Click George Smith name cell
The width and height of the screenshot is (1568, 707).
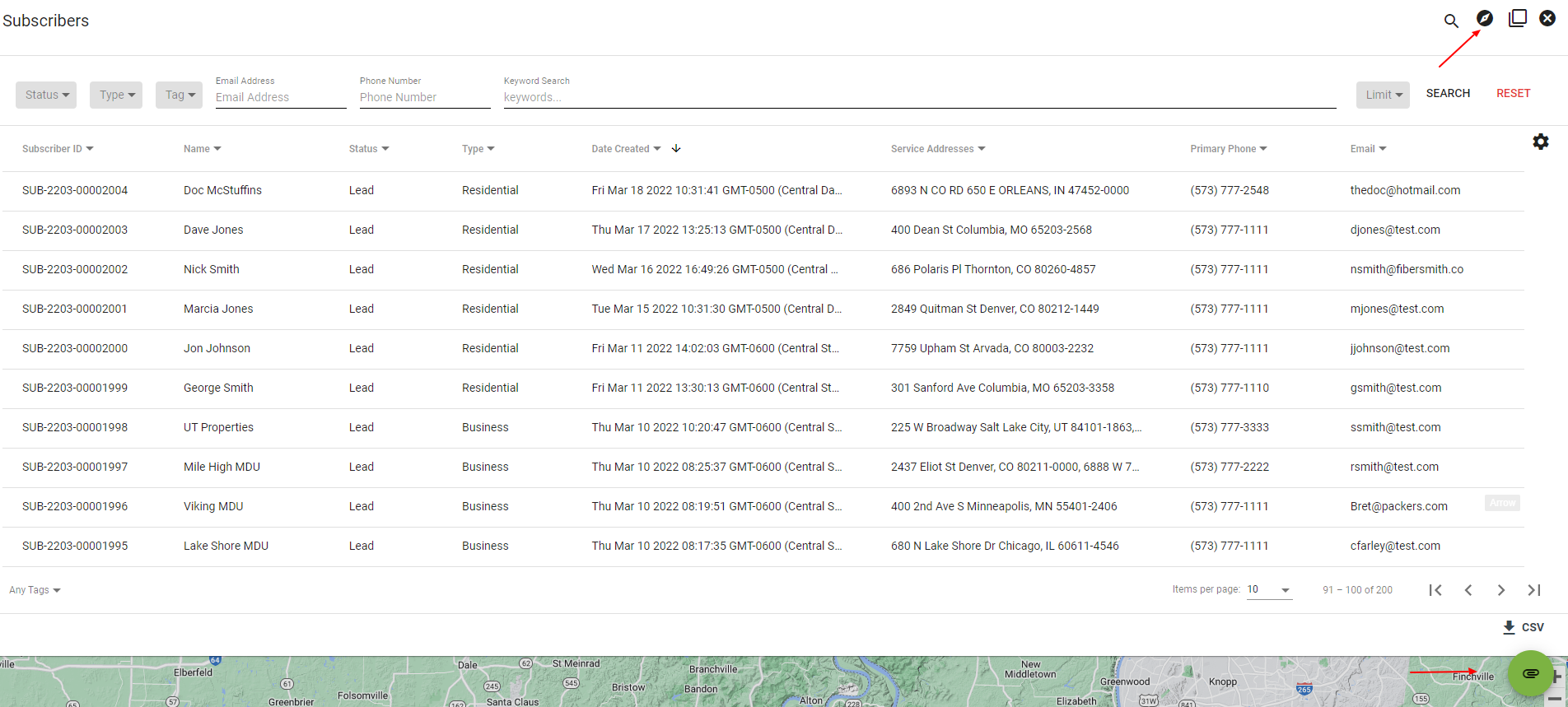tap(218, 388)
